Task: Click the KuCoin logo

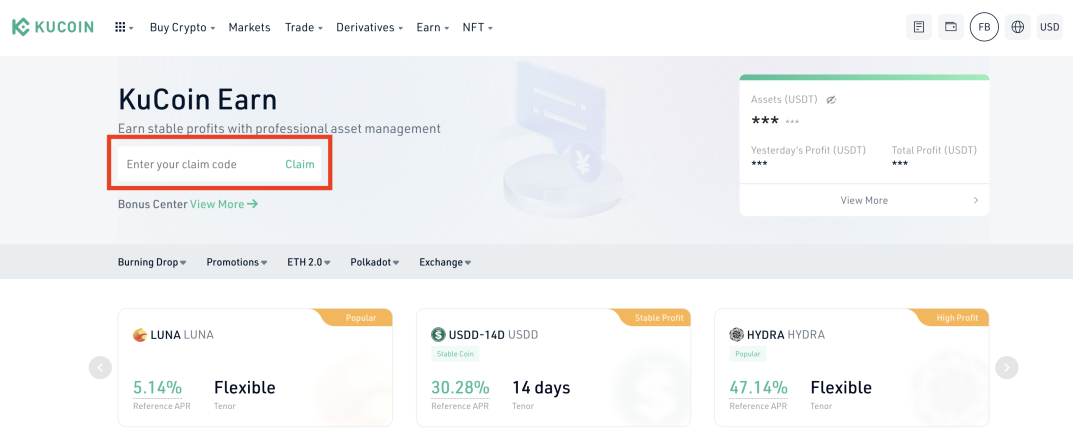Action: [x=53, y=27]
